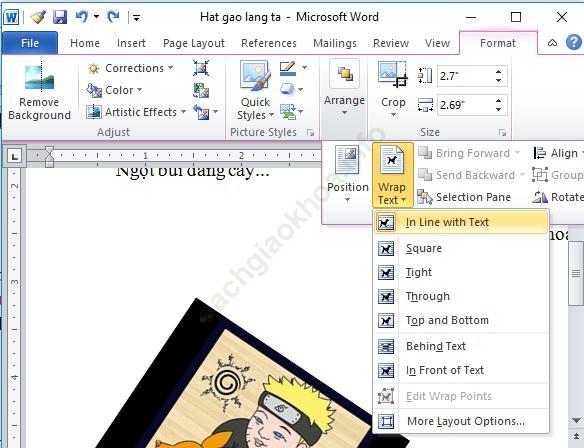Click the Reset Picture icon
The height and width of the screenshot is (448, 584).
coord(201,112)
